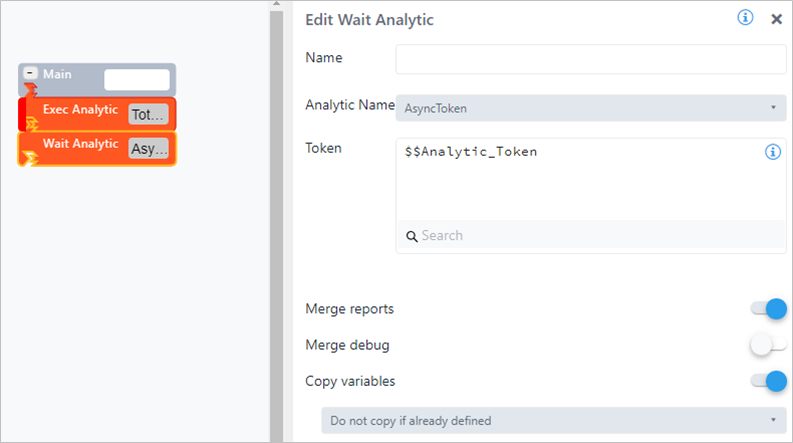Click the $$Analytic_Token text area
The height and width of the screenshot is (443, 793).
coord(580,180)
